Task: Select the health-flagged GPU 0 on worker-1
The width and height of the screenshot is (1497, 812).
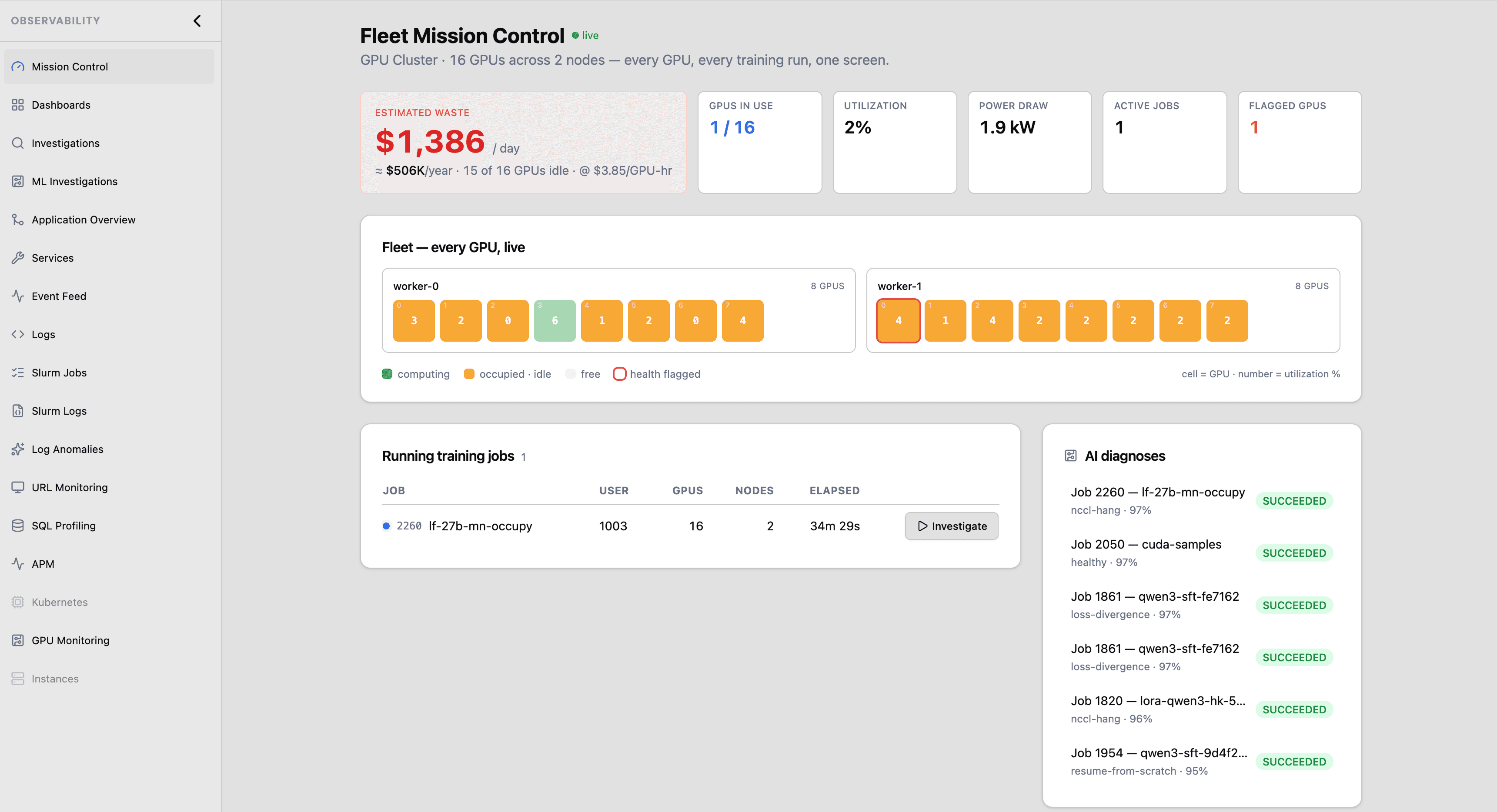Action: pos(899,321)
